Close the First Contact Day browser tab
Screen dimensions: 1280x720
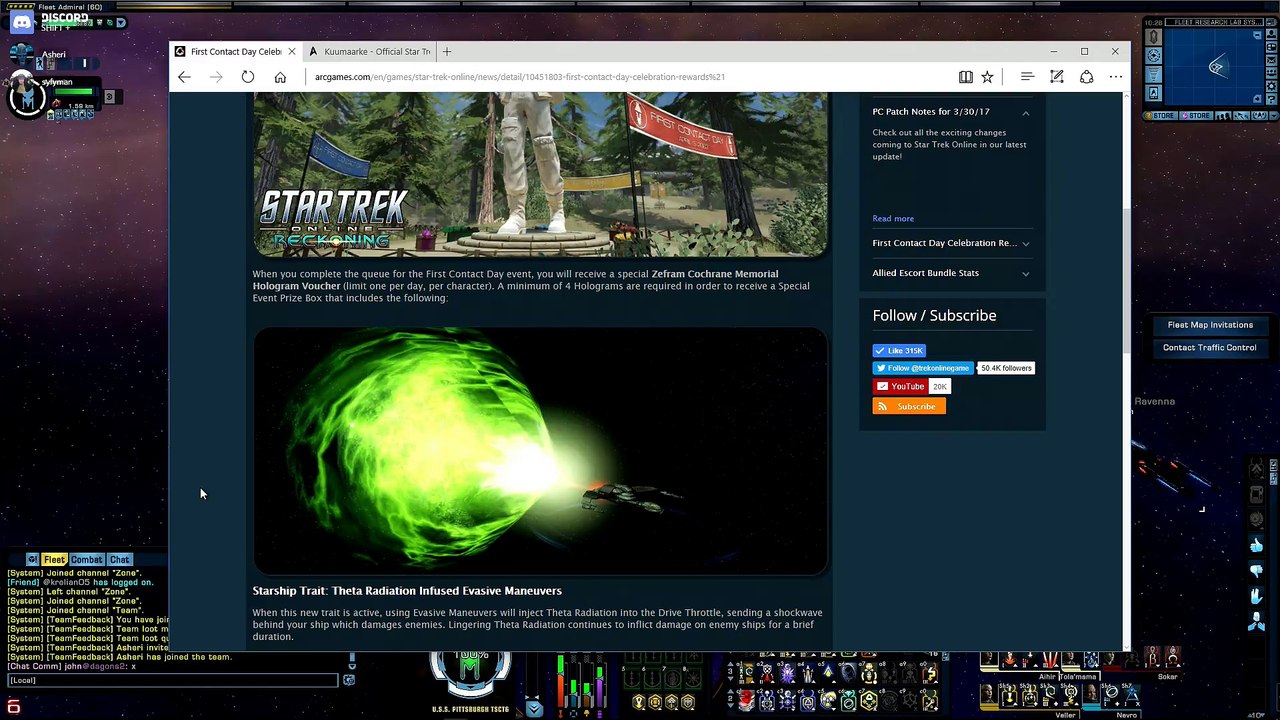point(292,52)
